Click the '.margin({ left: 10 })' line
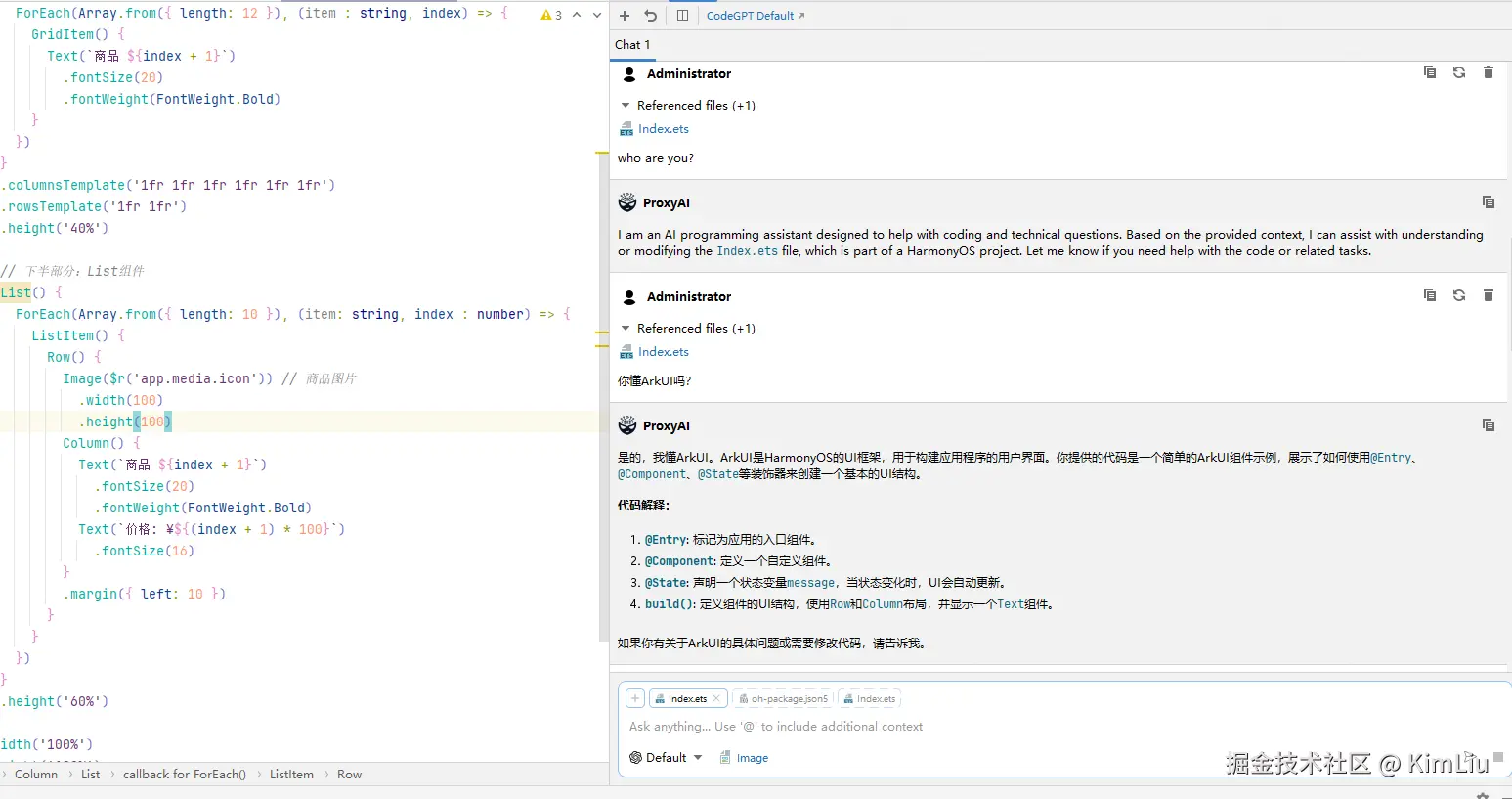Image resolution: width=1512 pixels, height=799 pixels. click(145, 595)
